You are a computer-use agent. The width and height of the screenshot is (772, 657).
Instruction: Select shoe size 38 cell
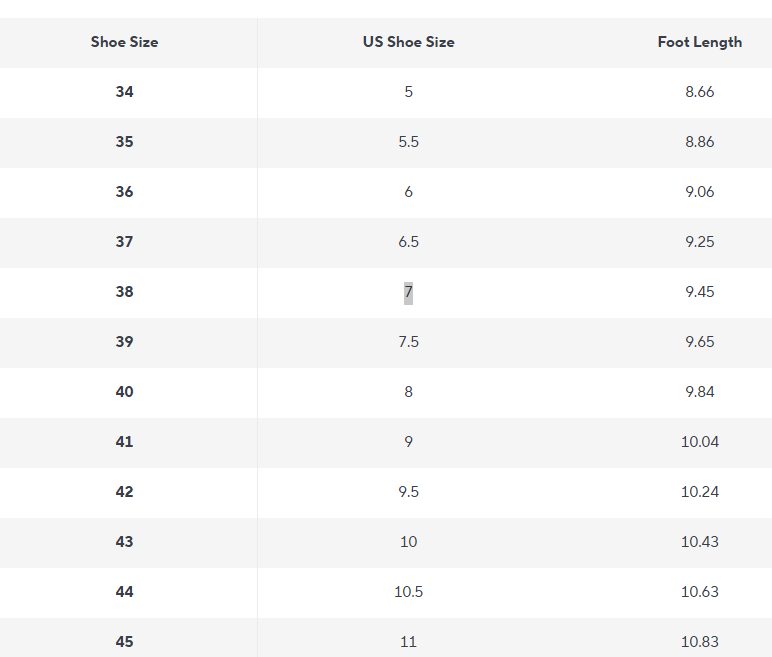124,292
